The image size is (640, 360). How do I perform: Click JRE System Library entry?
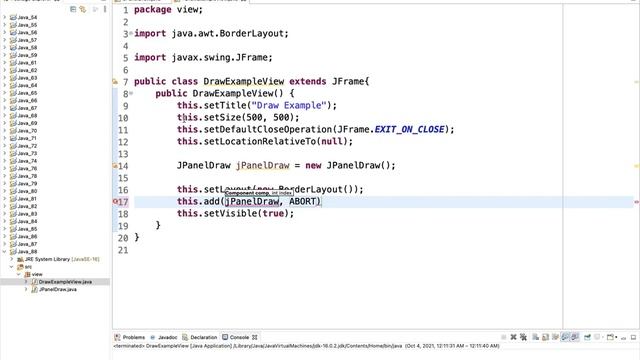point(62,259)
